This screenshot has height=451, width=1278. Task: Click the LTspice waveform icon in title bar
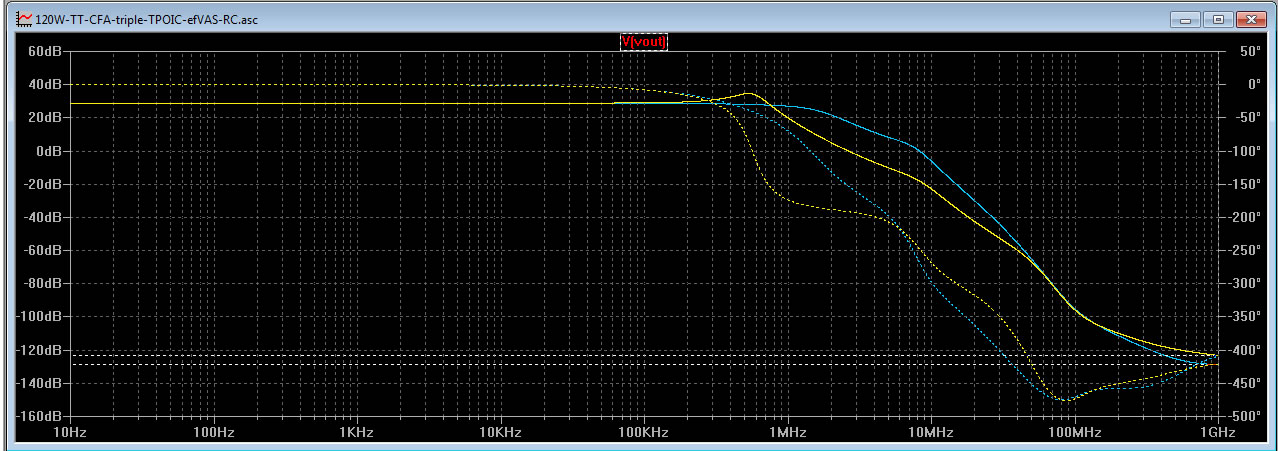coord(24,19)
